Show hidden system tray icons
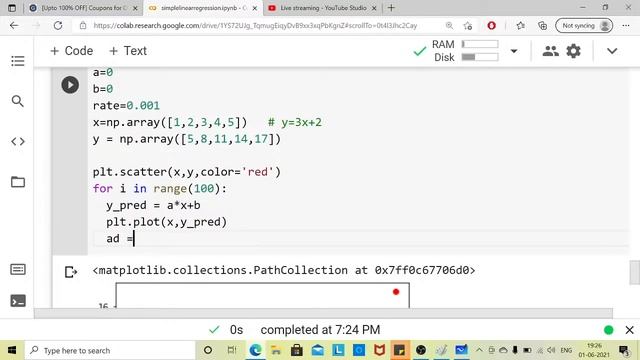 [x=479, y=350]
